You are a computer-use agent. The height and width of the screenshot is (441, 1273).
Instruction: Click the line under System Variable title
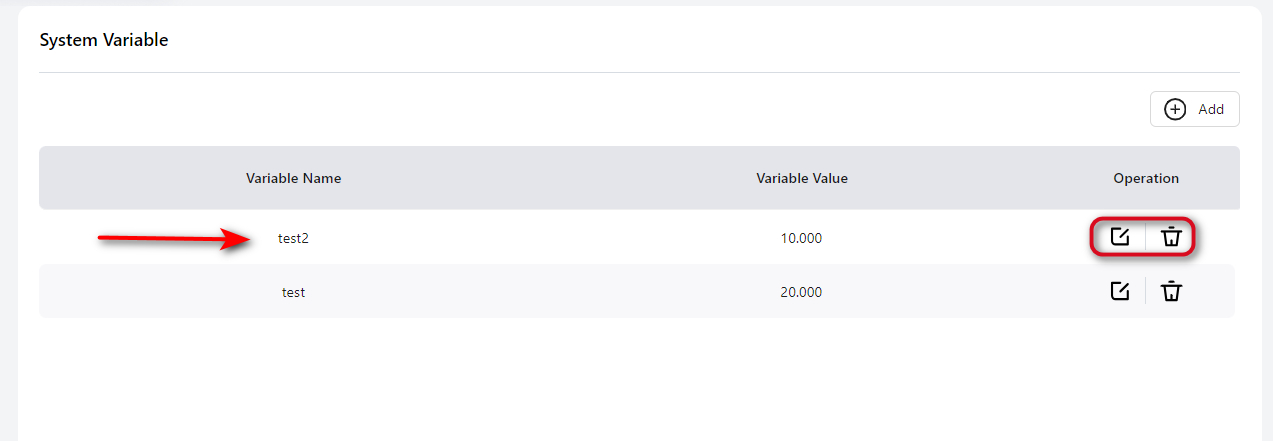click(638, 72)
